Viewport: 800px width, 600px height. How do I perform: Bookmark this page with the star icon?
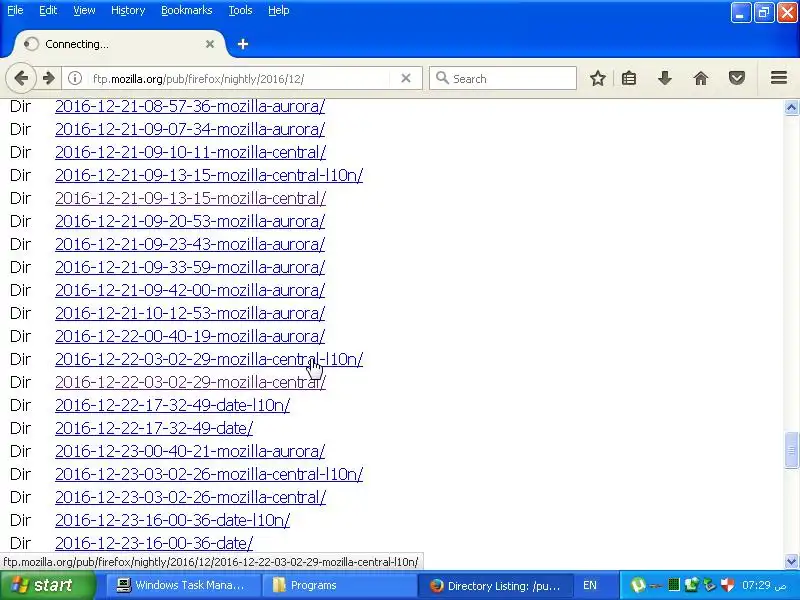598,78
